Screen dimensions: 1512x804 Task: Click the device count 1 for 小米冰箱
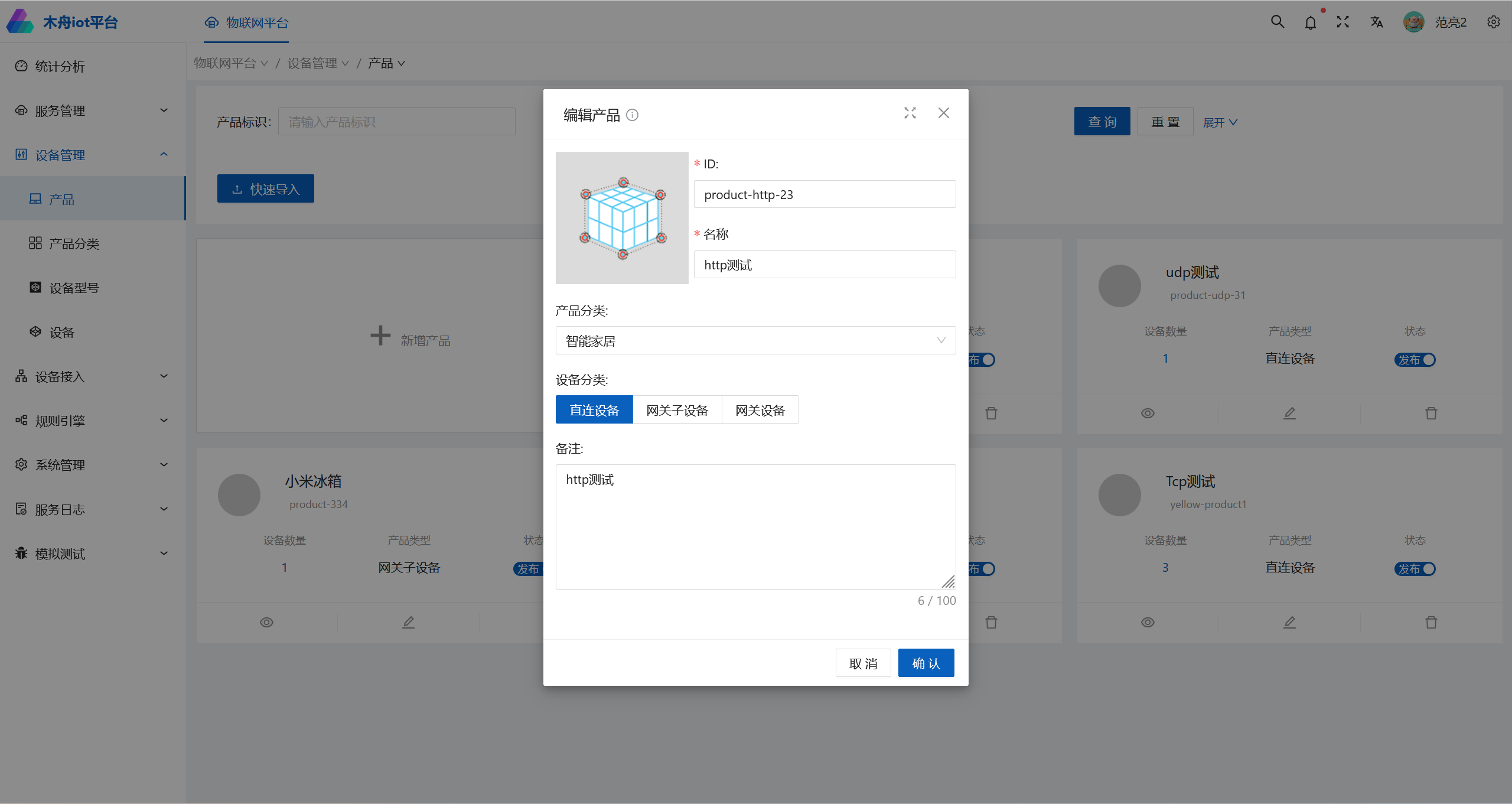[284, 568]
